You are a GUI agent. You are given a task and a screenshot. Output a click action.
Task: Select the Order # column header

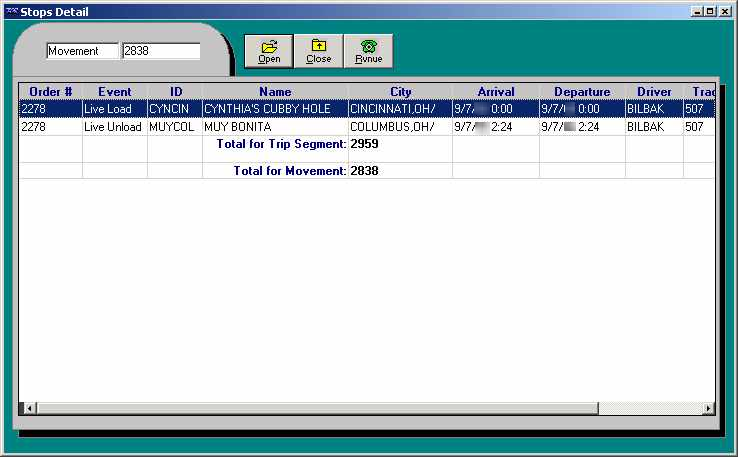pyautogui.click(x=51, y=91)
